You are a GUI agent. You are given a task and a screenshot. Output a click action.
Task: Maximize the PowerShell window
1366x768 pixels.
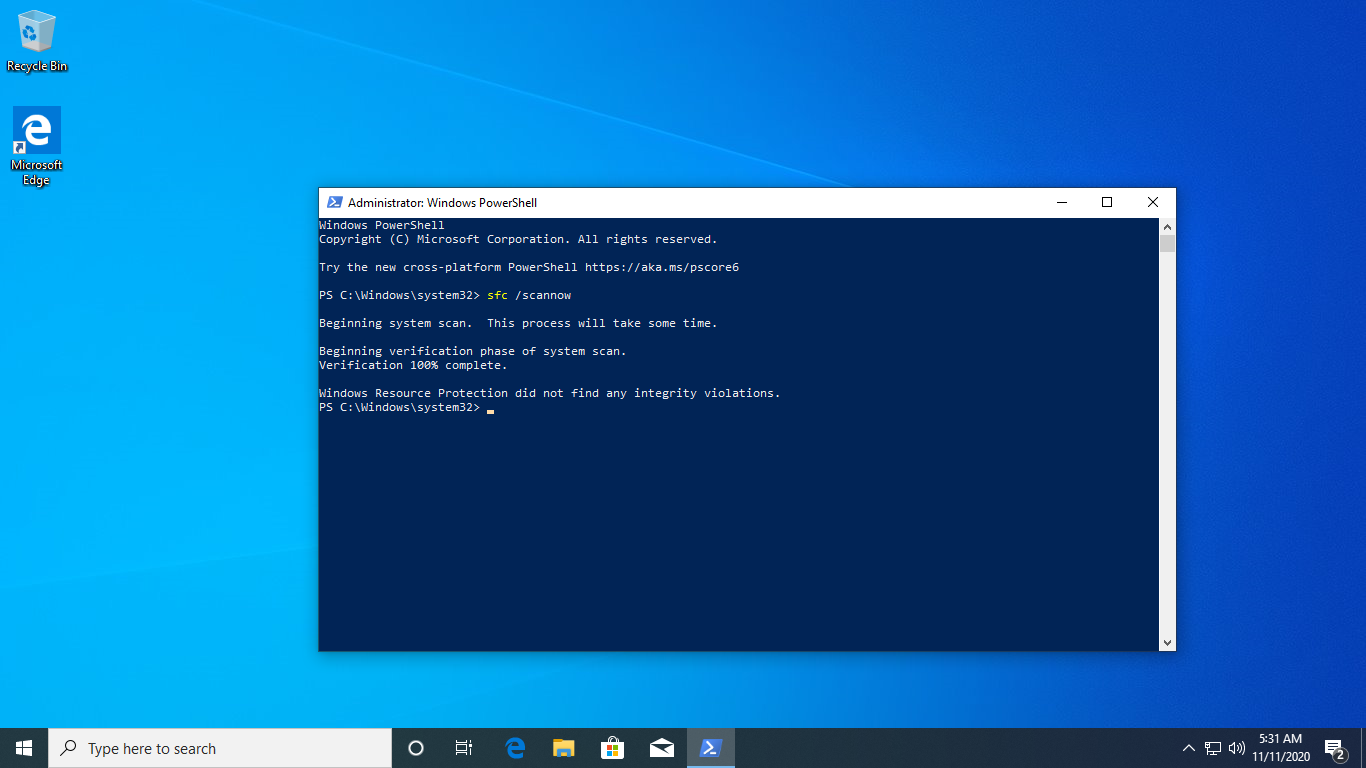pos(1107,202)
